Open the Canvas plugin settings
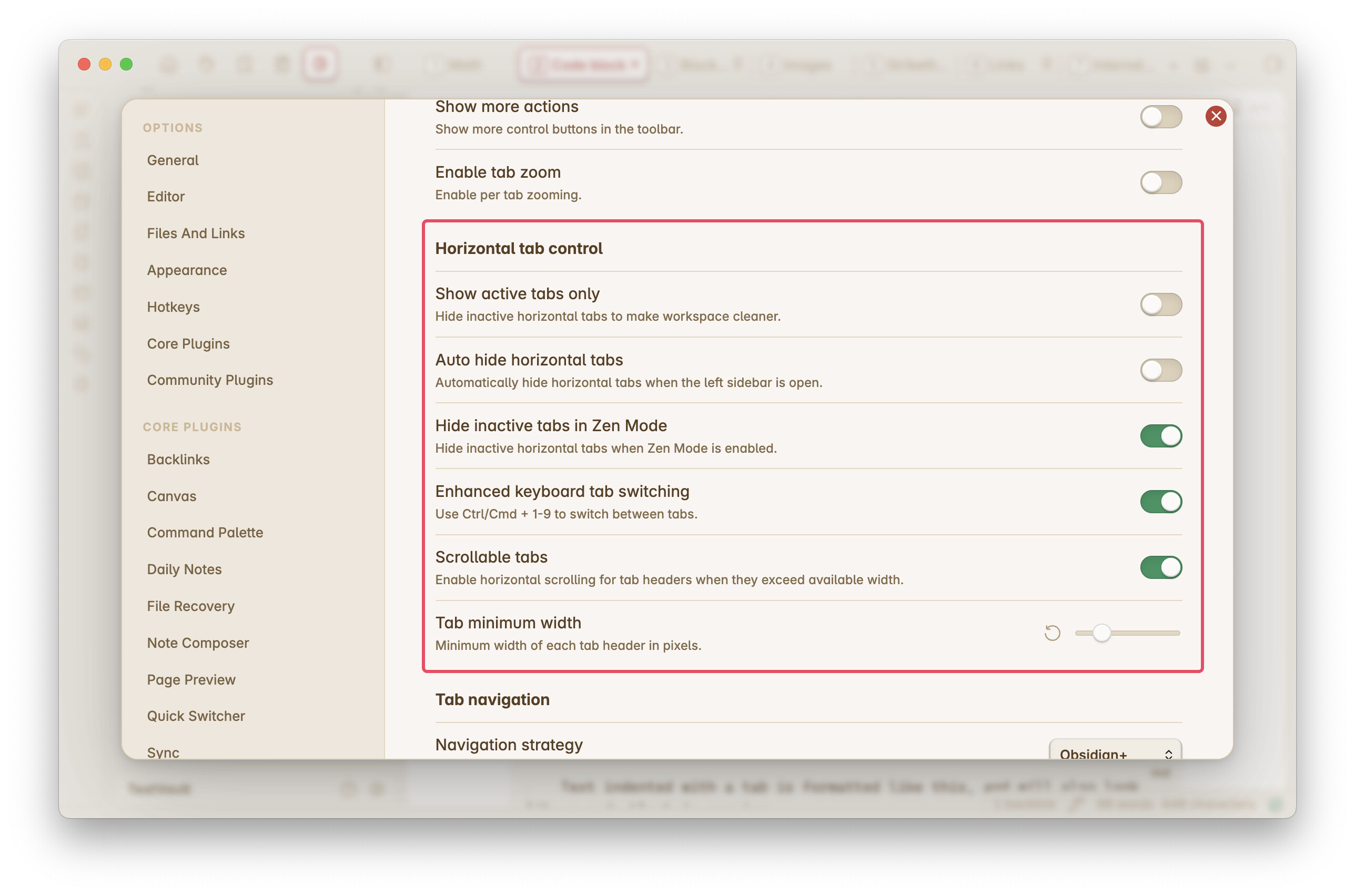1355x896 pixels. [x=171, y=496]
